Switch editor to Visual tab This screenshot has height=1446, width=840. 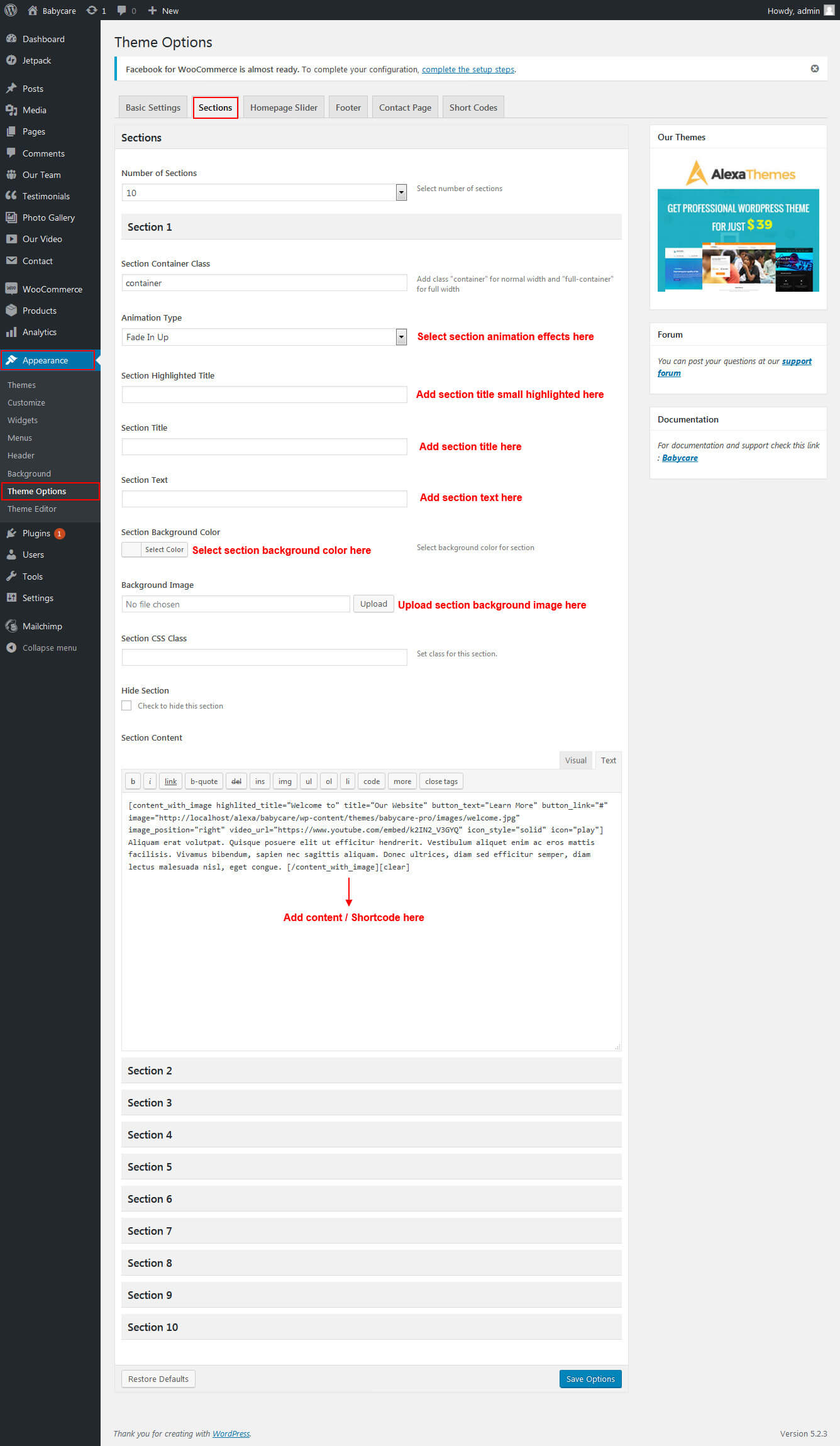pos(575,760)
